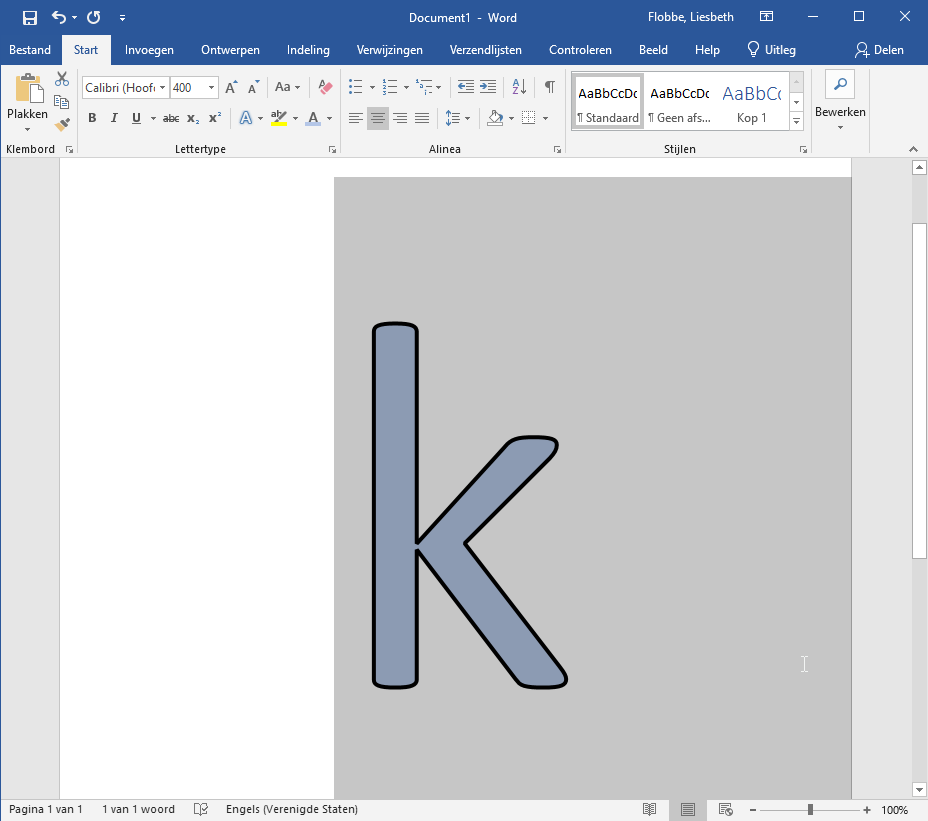The height and width of the screenshot is (821, 928).
Task: Click the Engels (Verenigde Staten) language indicator
Action: coord(292,809)
